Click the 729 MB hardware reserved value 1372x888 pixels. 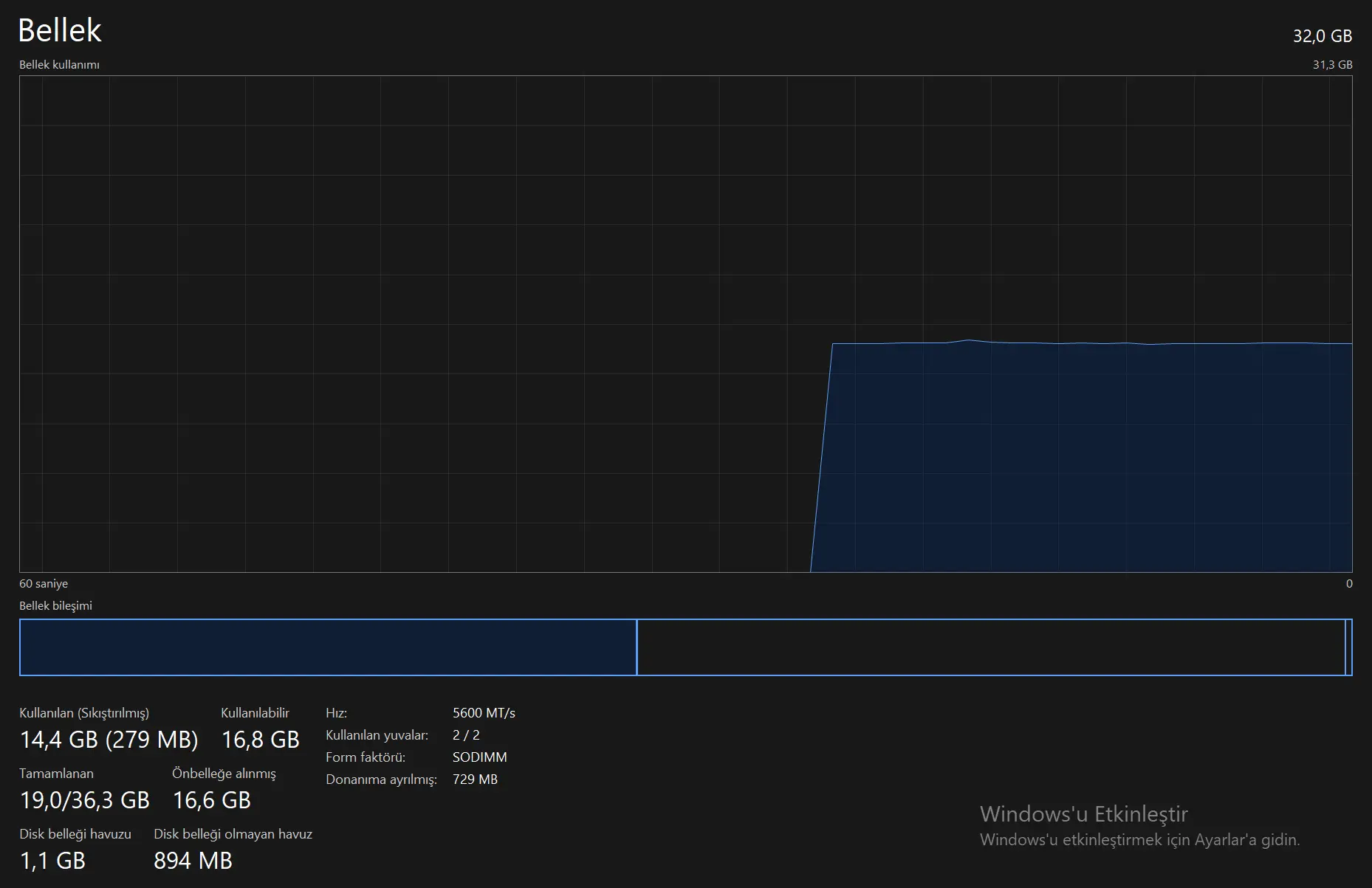click(475, 779)
